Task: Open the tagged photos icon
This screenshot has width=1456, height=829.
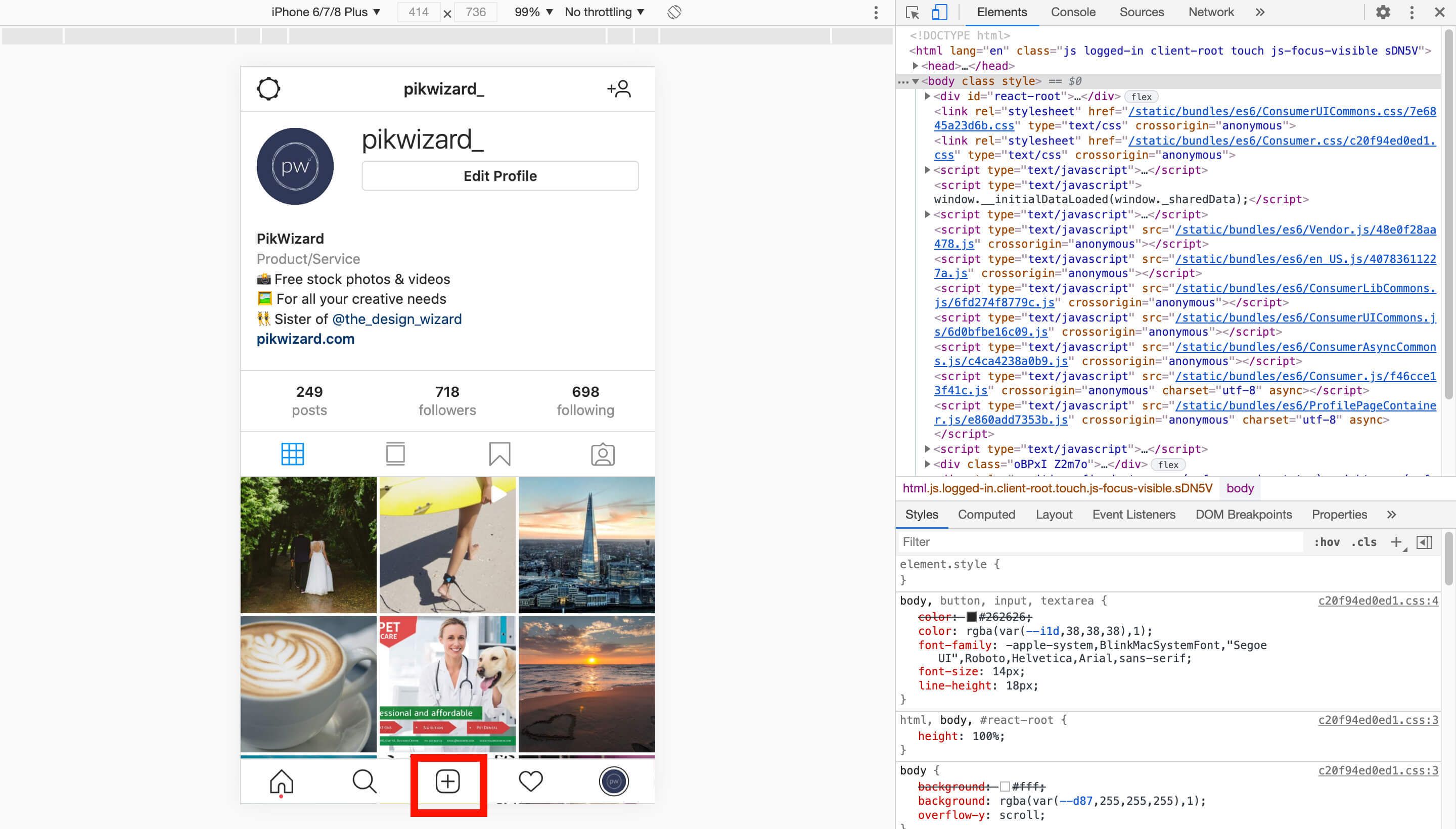Action: [x=603, y=454]
